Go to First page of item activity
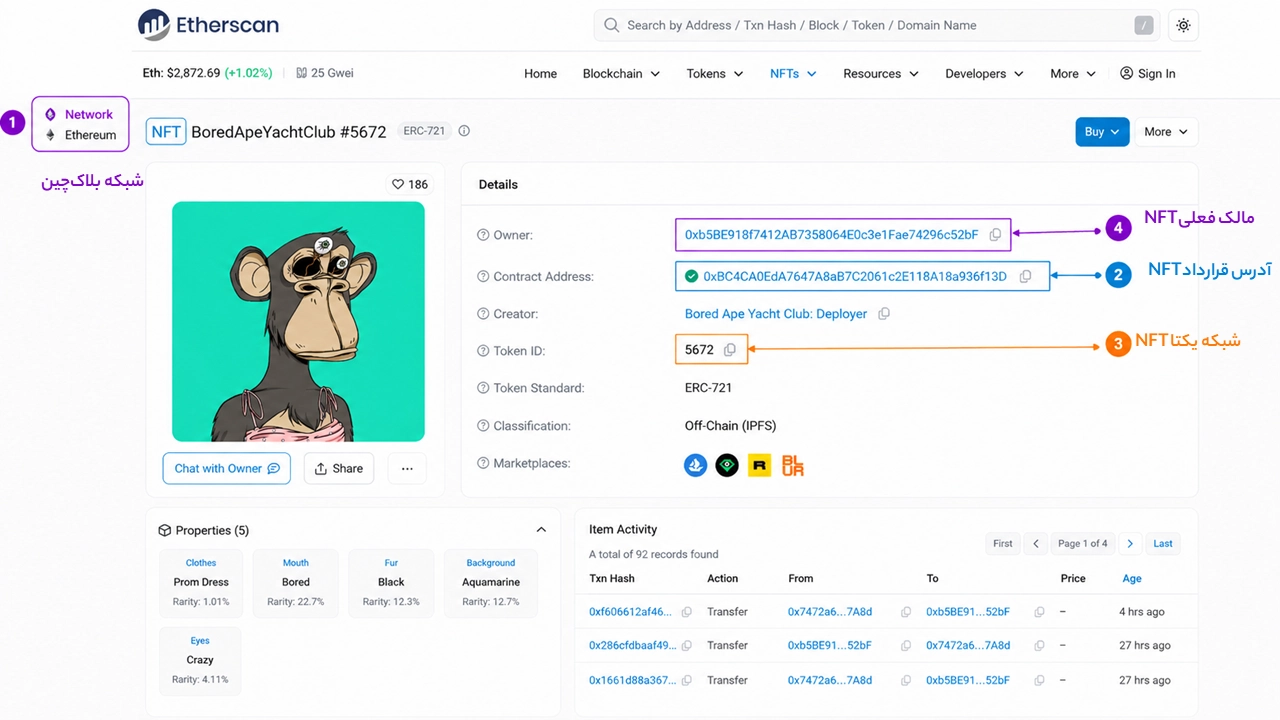This screenshot has height=720, width=1280. 1003,544
